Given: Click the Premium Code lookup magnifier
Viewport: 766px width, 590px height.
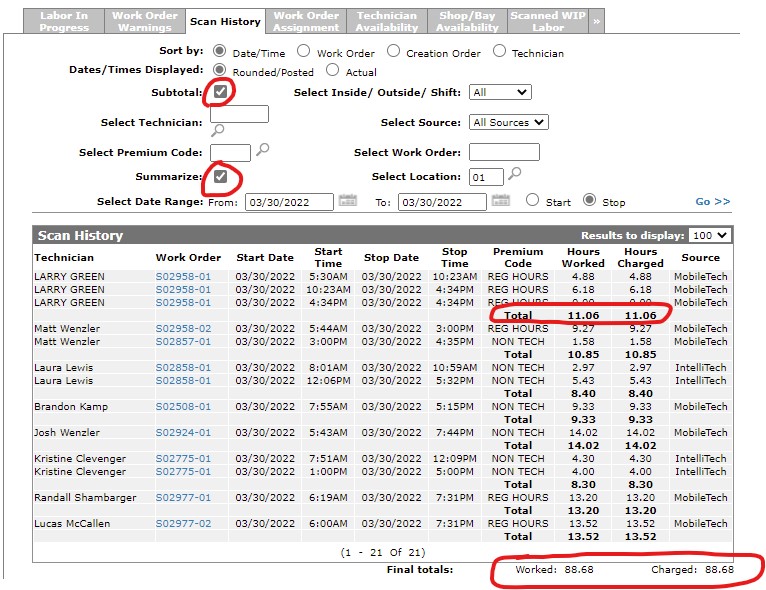Looking at the screenshot, I should click(x=263, y=151).
